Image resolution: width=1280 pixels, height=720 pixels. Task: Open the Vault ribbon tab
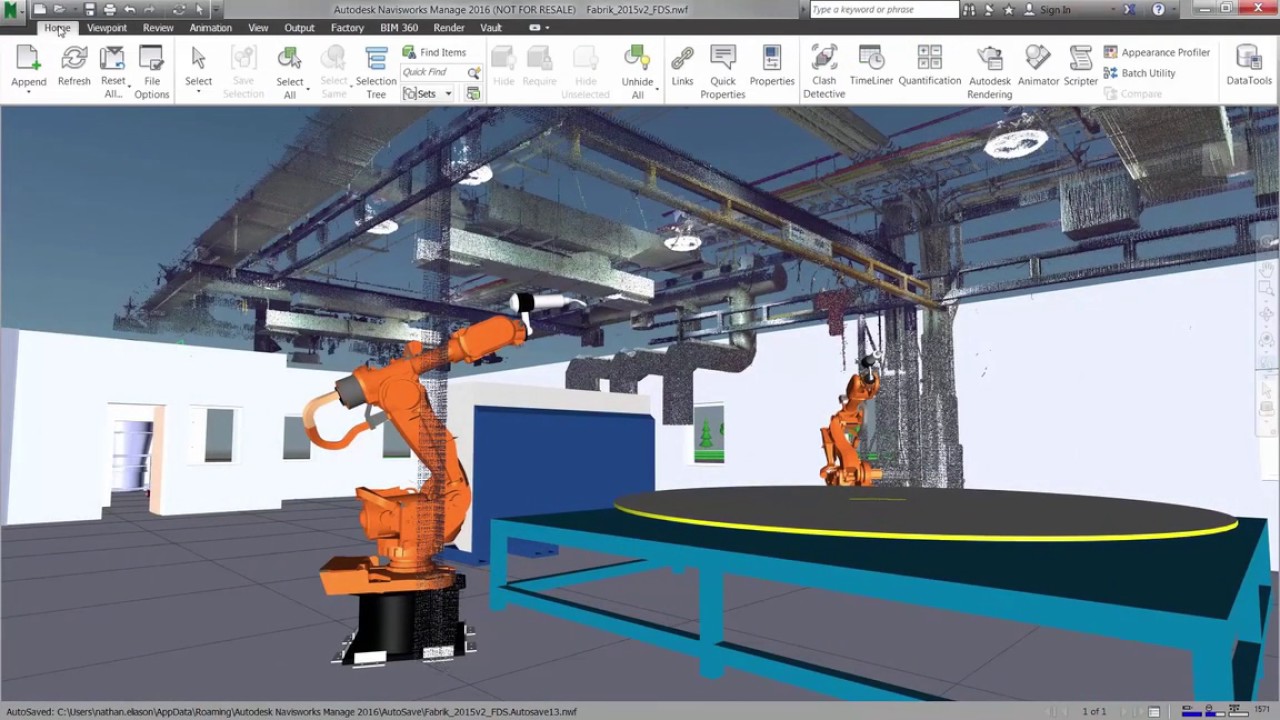coord(491,28)
